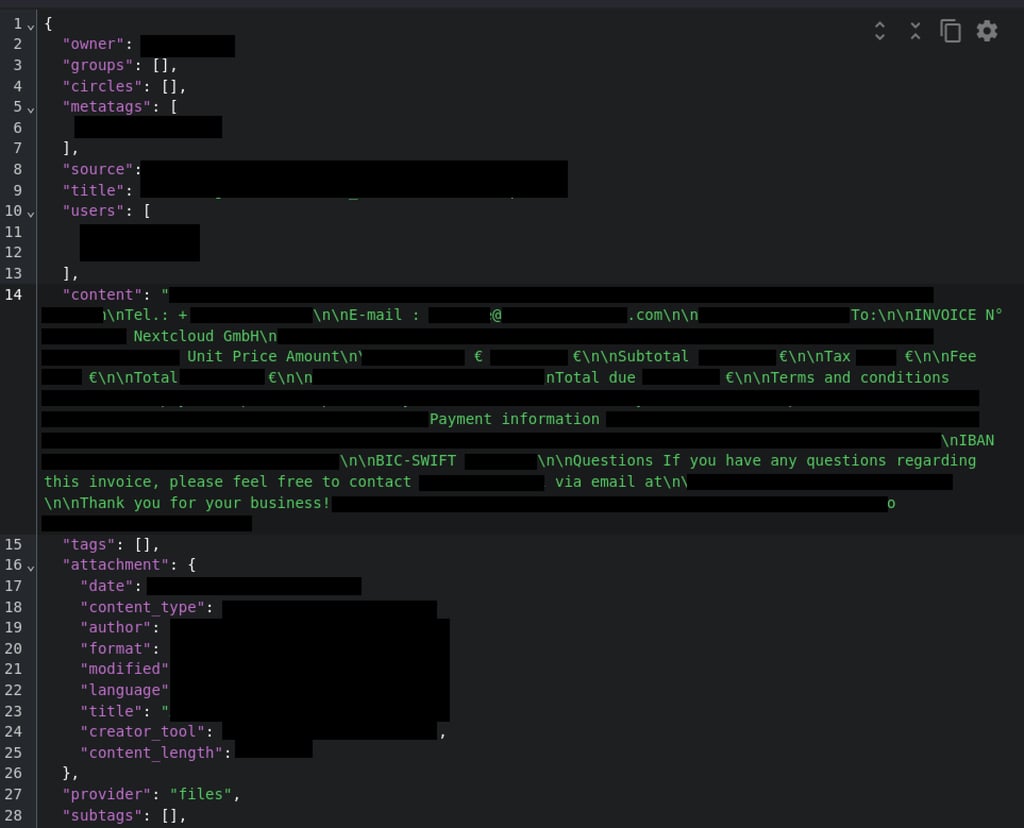Screen dimensions: 1024x828
Task: Click the "provider" key
Action: pyautogui.click(x=111, y=794)
